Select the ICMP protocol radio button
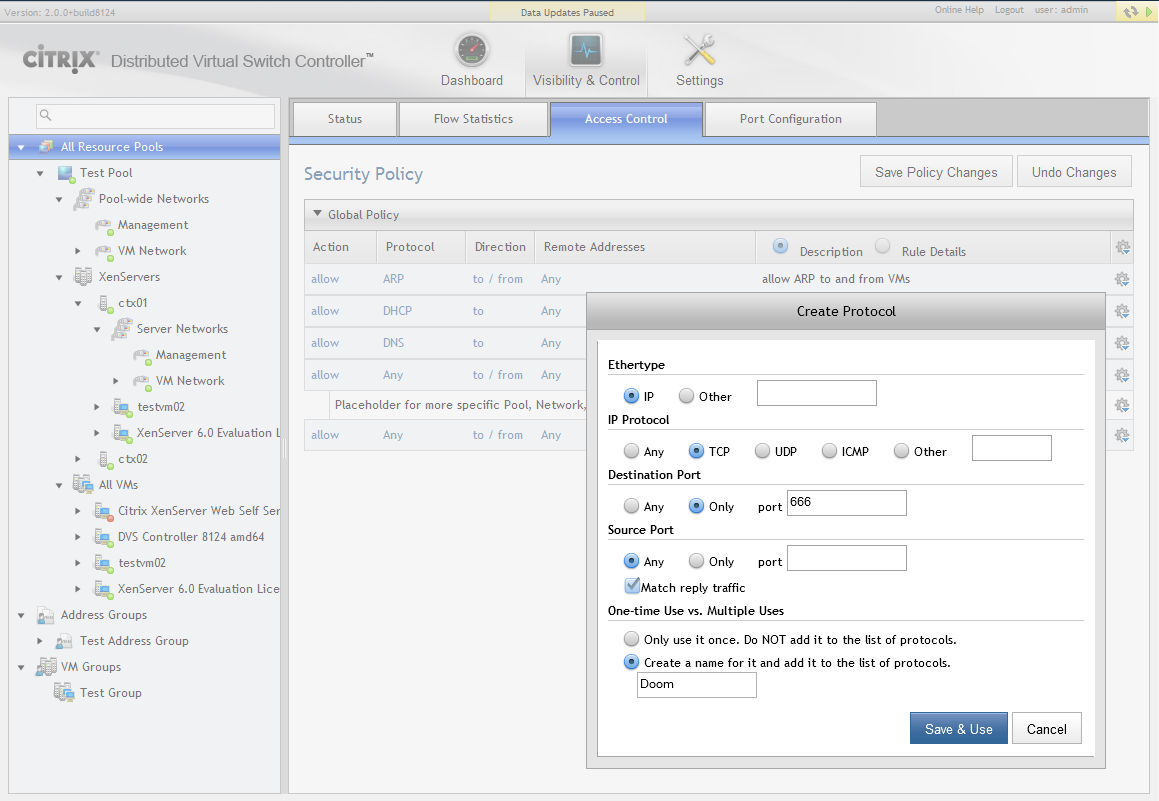The image size is (1159, 801). click(829, 451)
